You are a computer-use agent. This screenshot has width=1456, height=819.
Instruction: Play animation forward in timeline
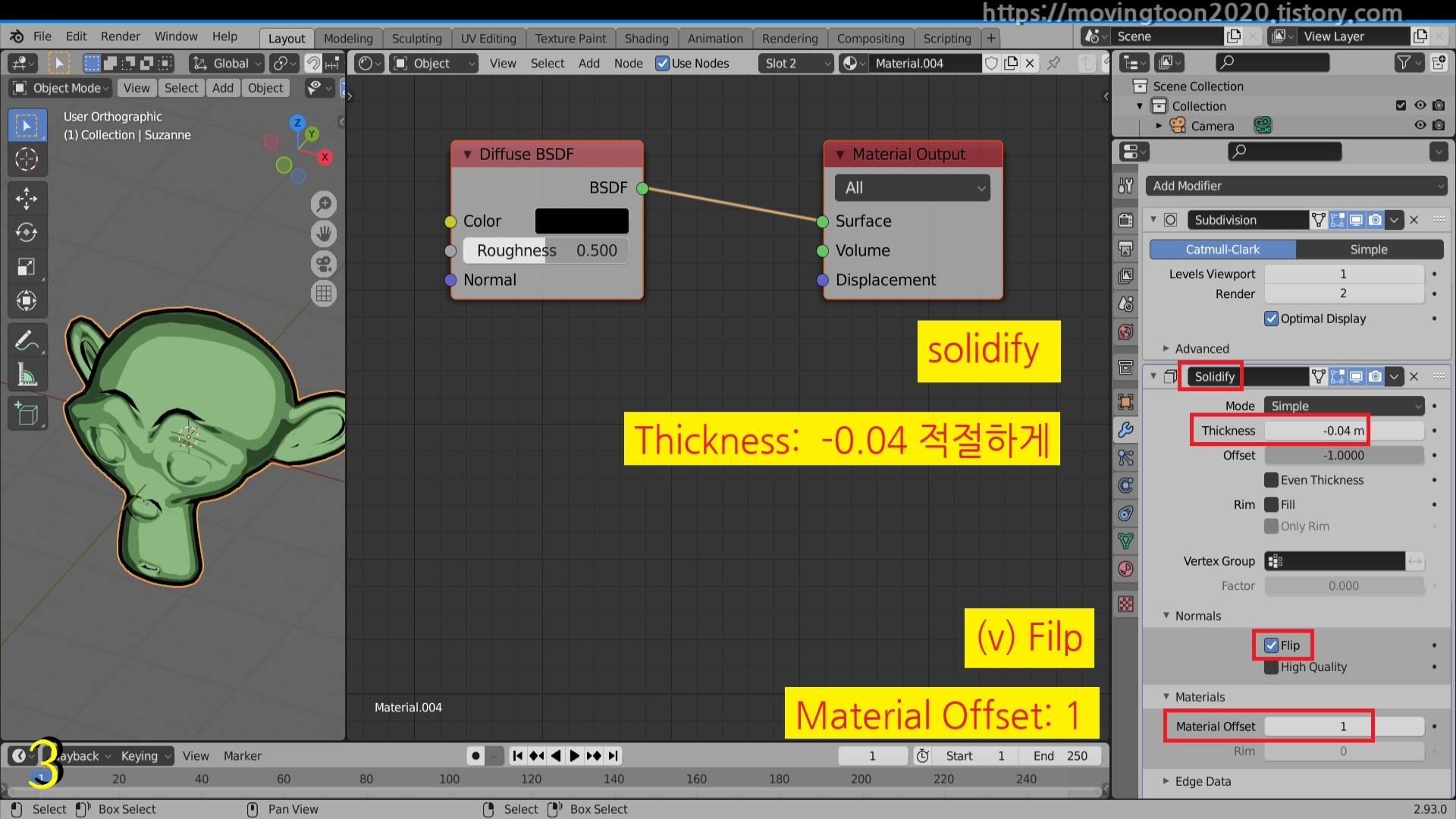(574, 756)
